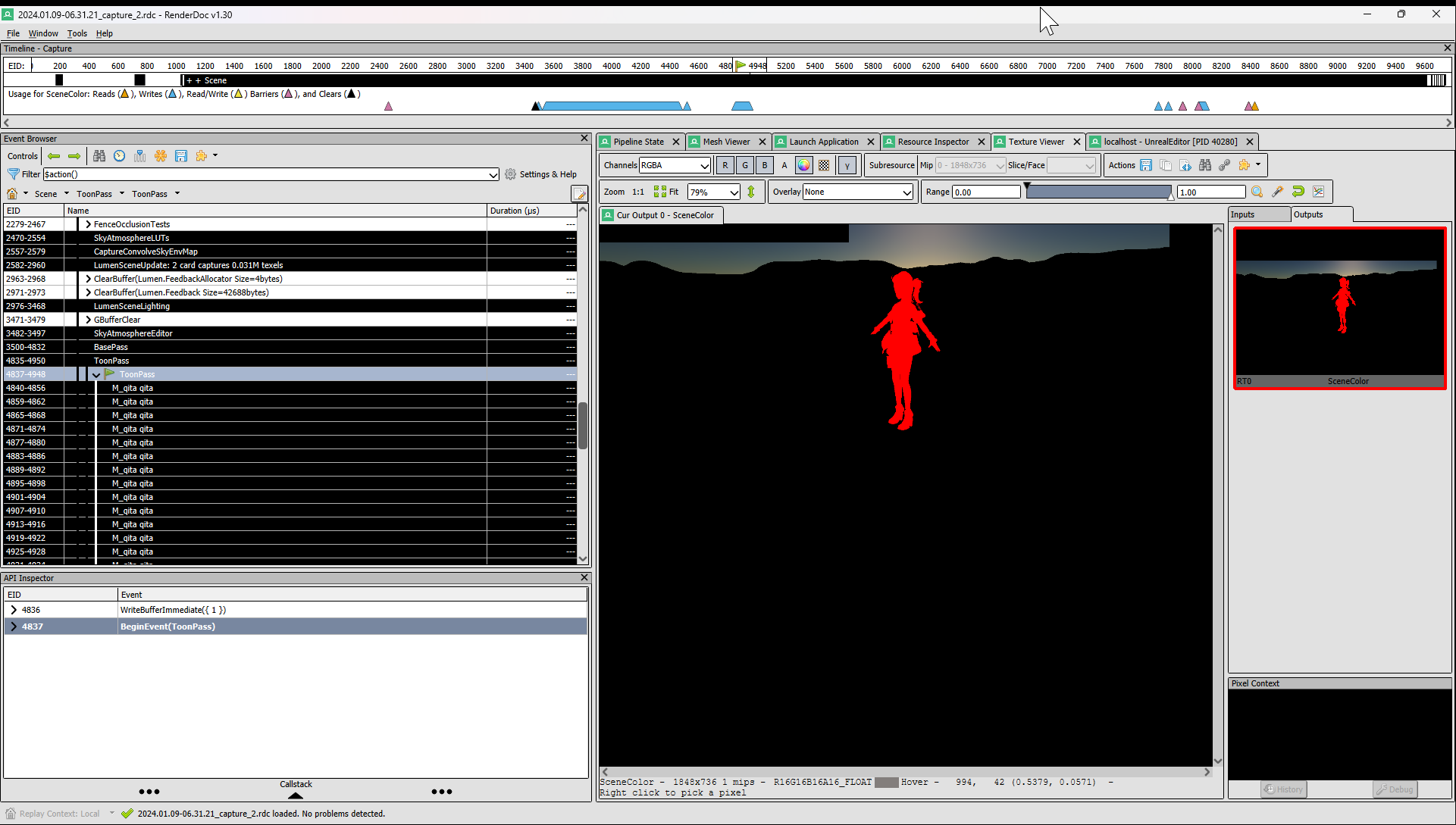
Task: Open the Channels RGBA dropdown
Action: (x=675, y=165)
